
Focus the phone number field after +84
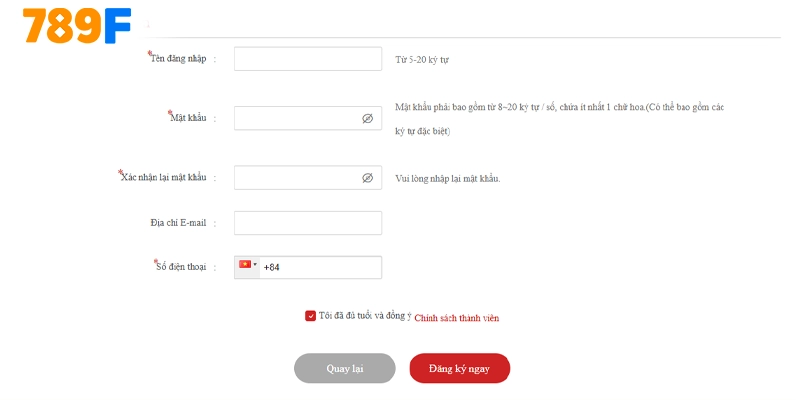tap(330, 267)
